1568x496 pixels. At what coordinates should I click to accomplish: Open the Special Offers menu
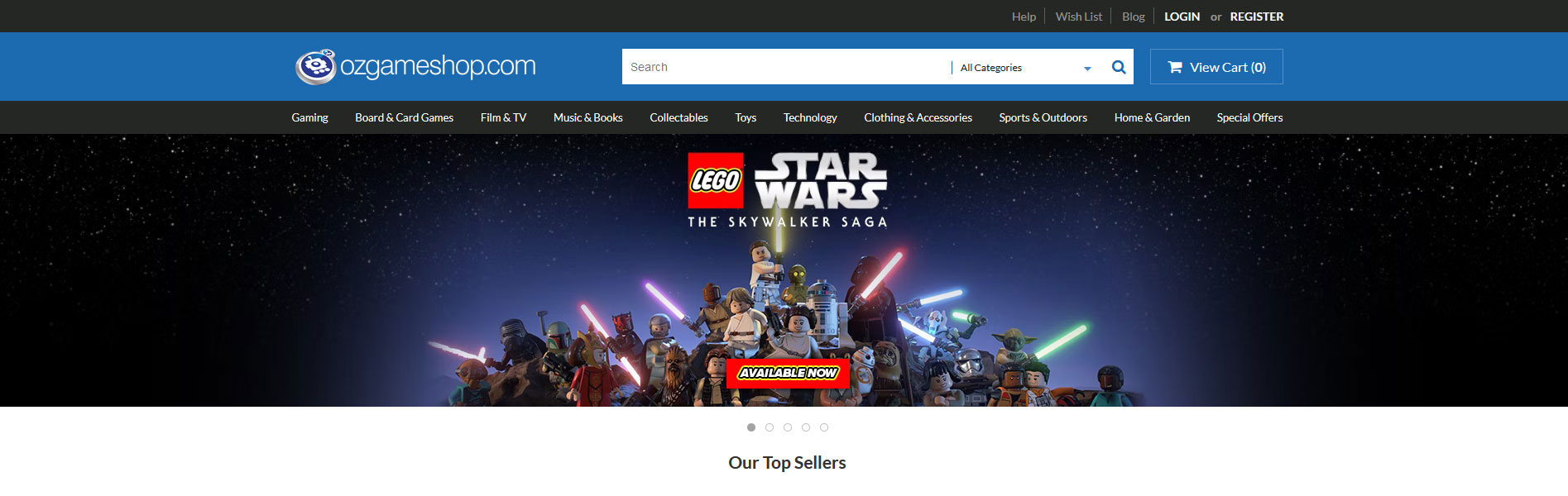(1249, 117)
